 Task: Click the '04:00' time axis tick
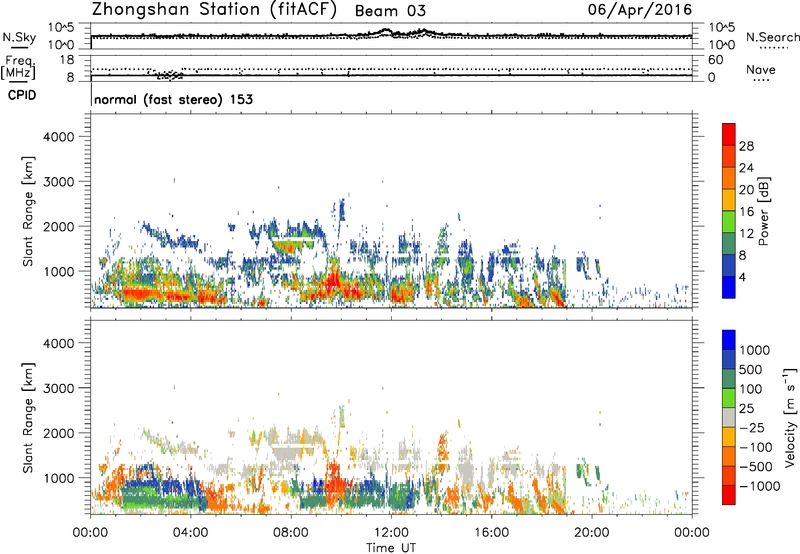pos(190,533)
